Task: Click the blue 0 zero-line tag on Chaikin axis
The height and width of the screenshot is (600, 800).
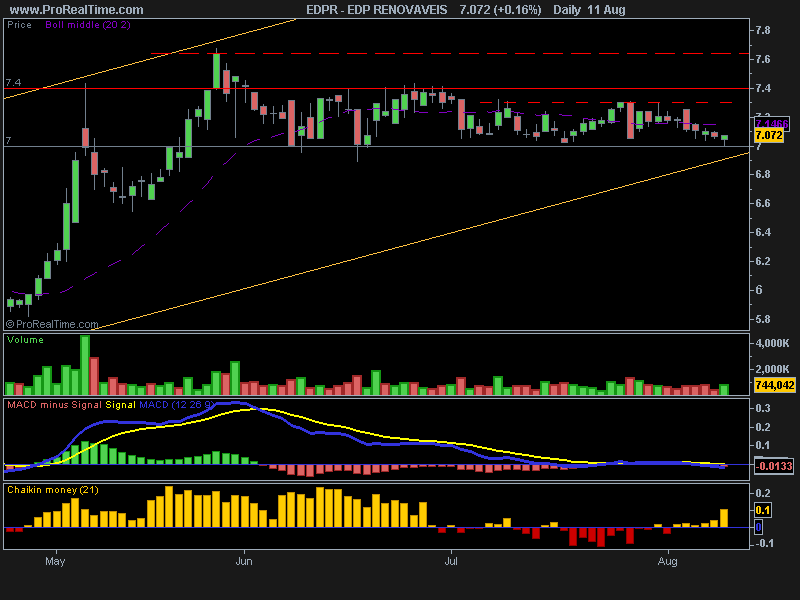Action: [759, 528]
